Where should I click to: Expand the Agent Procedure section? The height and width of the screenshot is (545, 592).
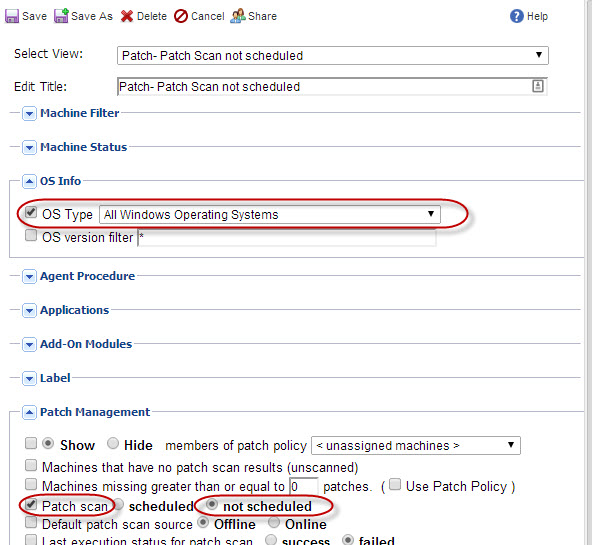[x=29, y=276]
